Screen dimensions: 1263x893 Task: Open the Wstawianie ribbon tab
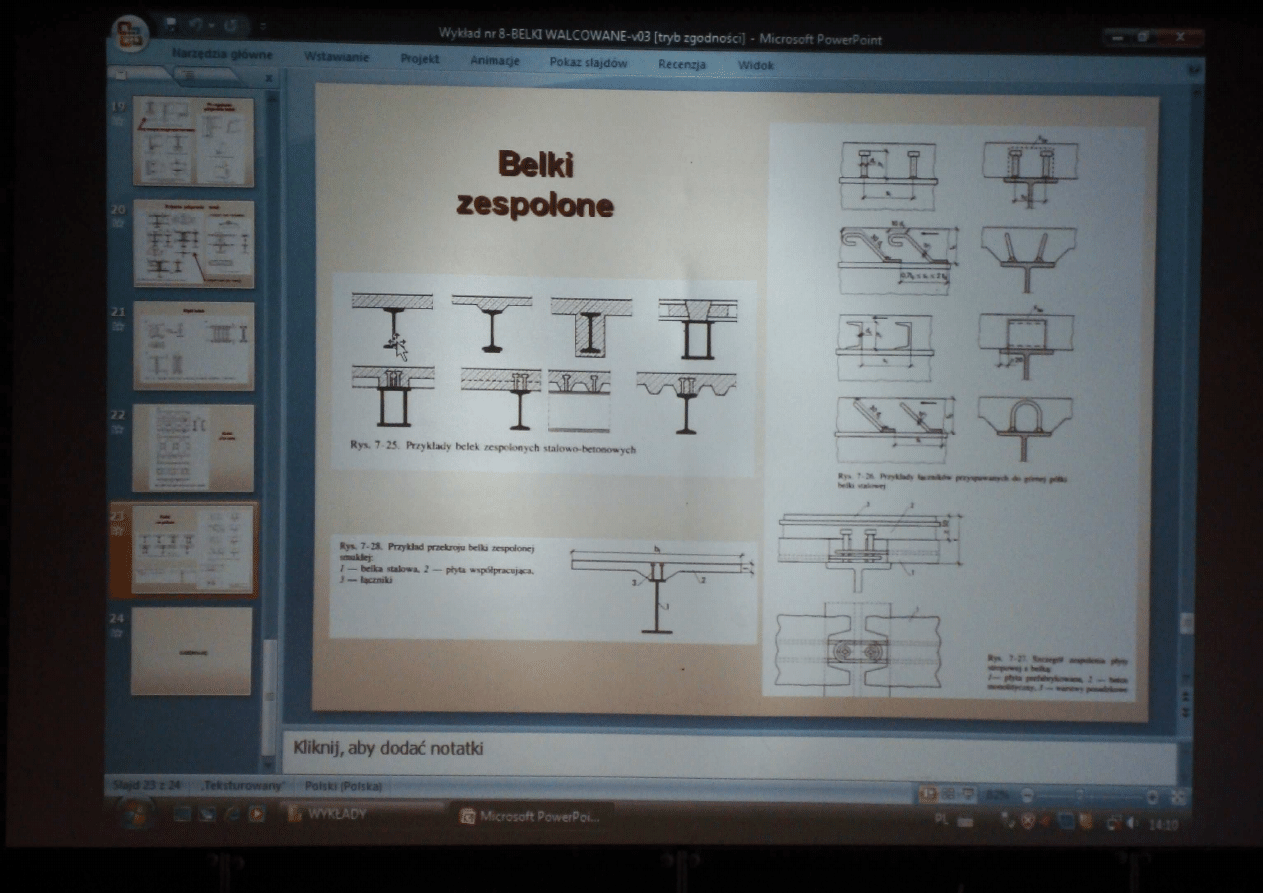point(337,58)
